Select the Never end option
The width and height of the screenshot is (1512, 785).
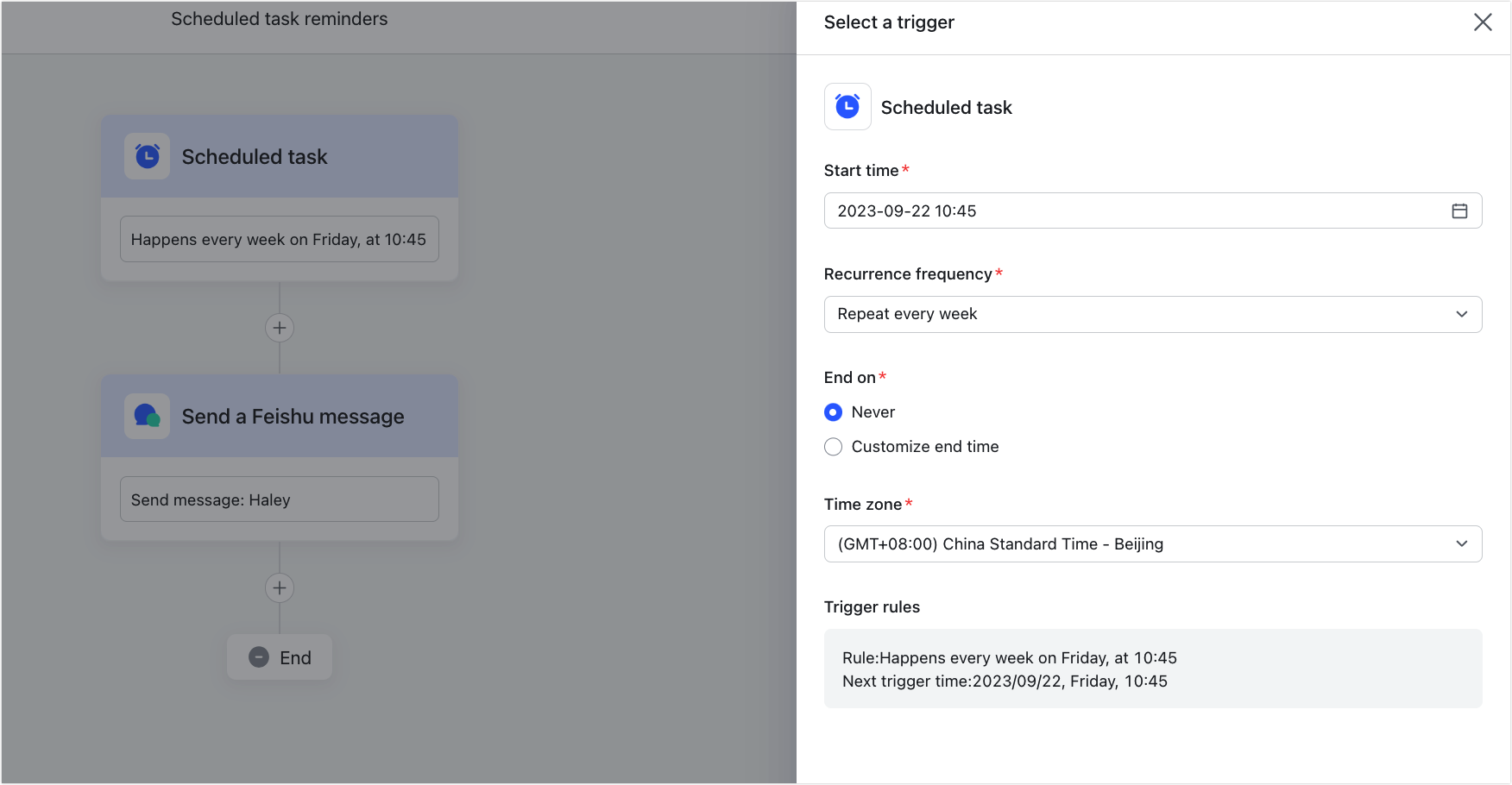833,412
